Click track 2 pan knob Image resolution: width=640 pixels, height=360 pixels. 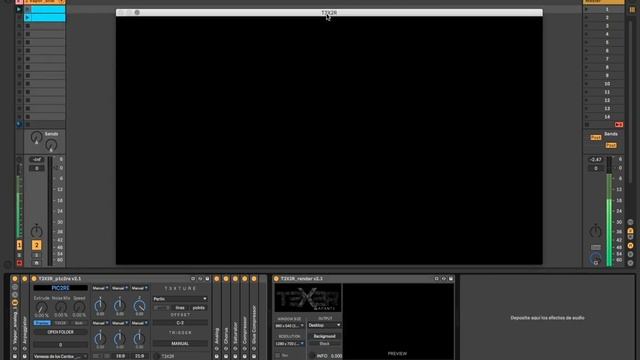tap(36, 231)
